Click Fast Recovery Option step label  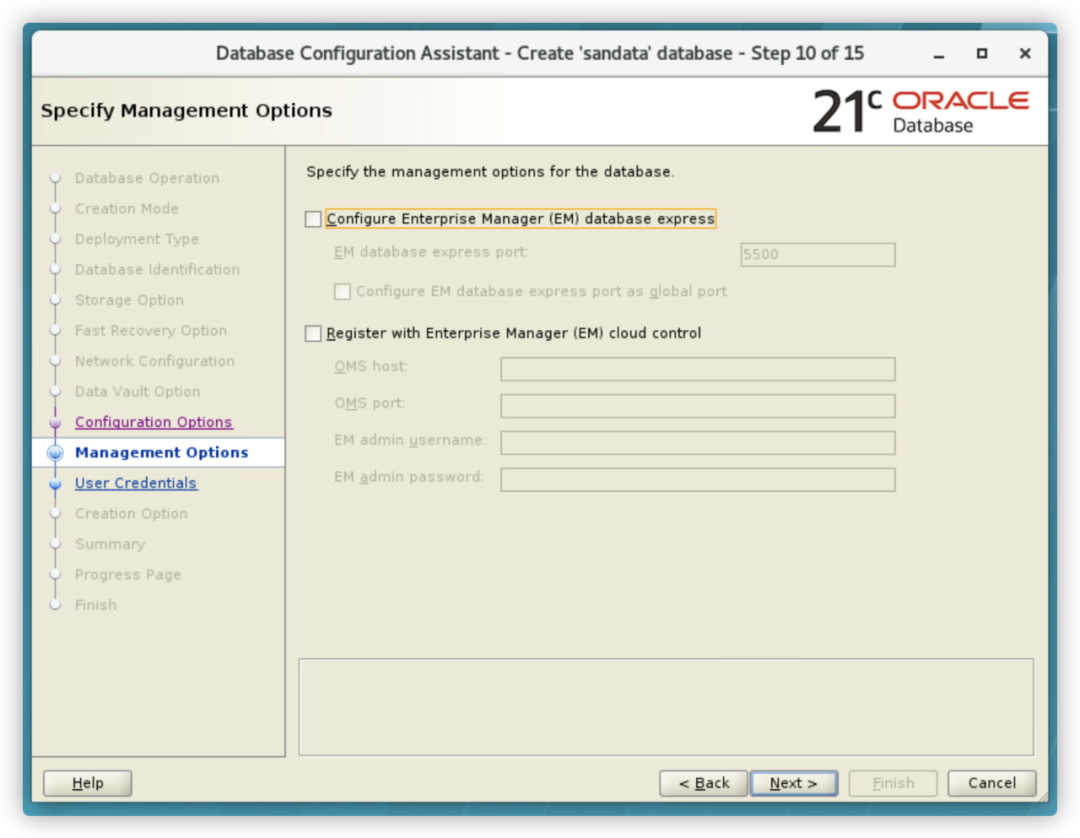151,331
